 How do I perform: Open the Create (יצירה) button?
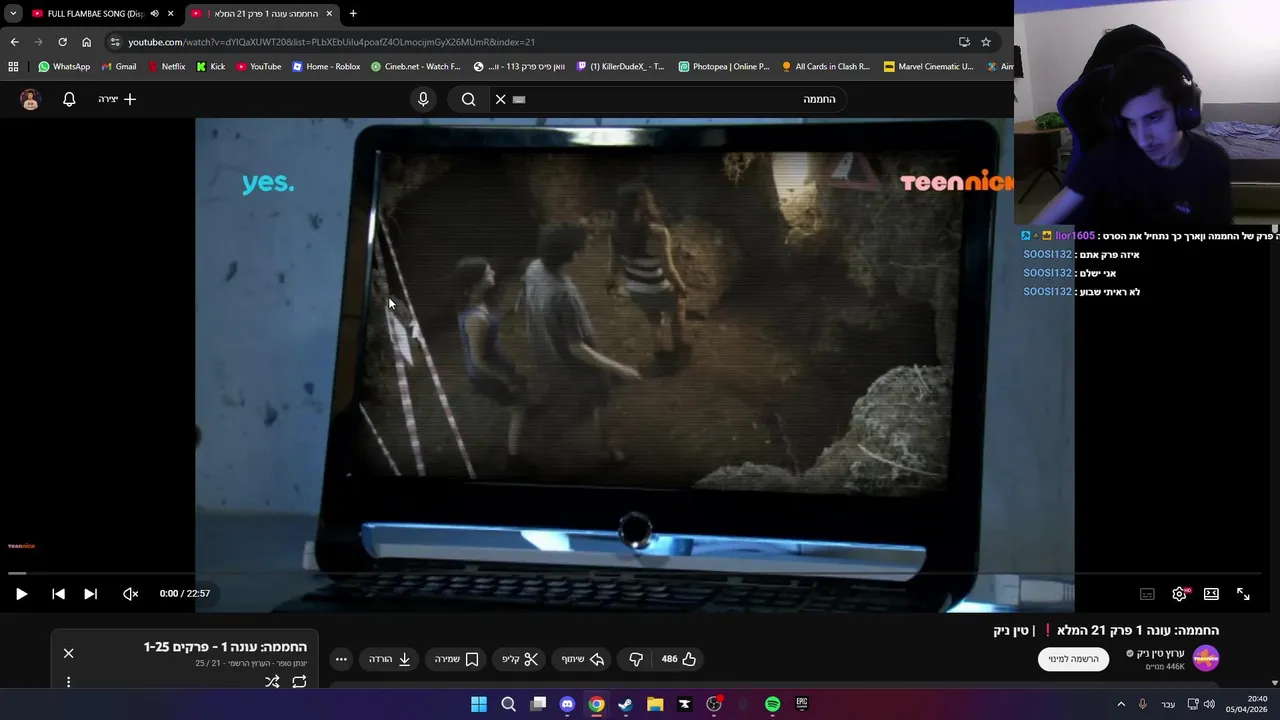click(x=117, y=99)
